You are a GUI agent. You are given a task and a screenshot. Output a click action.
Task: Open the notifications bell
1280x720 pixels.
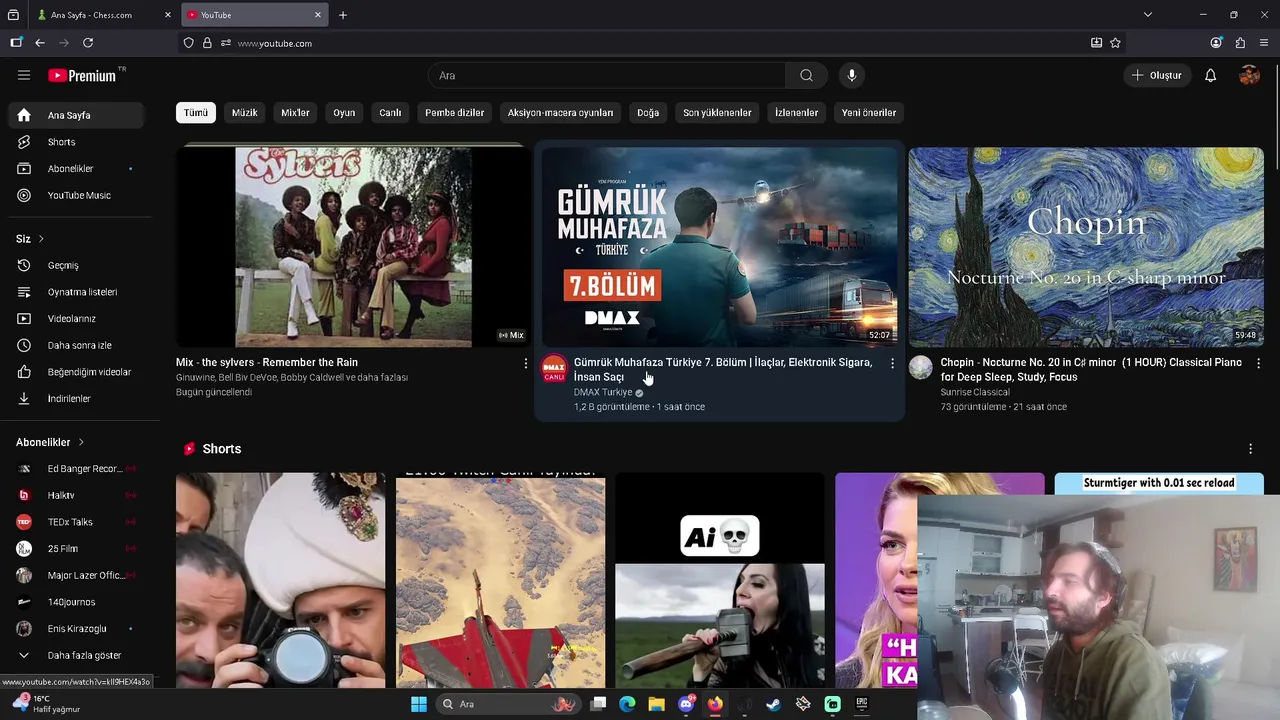(x=1210, y=75)
